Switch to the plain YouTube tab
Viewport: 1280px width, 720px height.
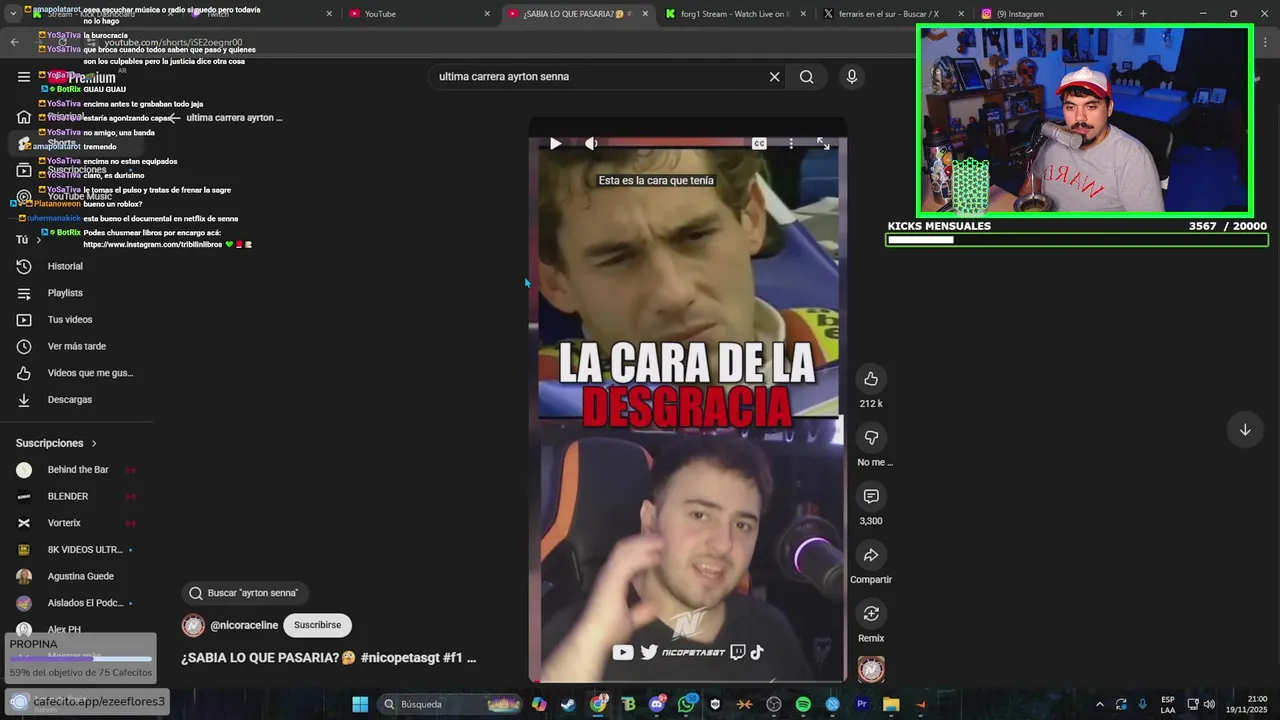(420, 14)
